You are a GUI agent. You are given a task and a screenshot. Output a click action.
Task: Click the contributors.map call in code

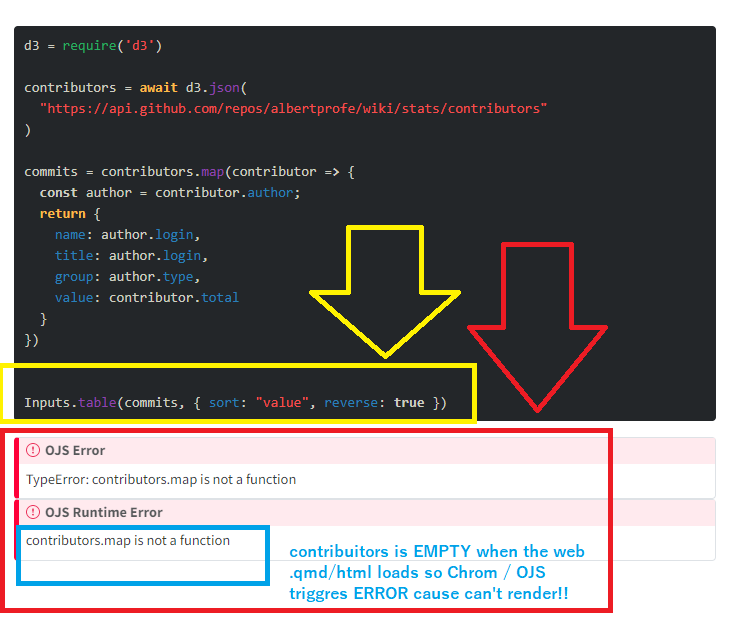point(162,171)
